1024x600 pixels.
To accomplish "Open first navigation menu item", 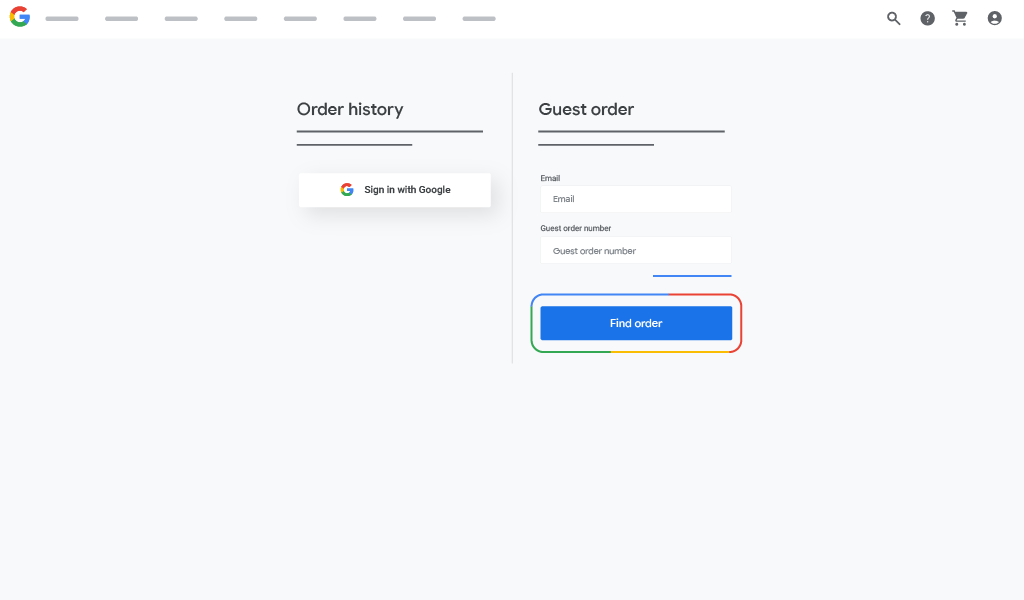I will pos(62,19).
